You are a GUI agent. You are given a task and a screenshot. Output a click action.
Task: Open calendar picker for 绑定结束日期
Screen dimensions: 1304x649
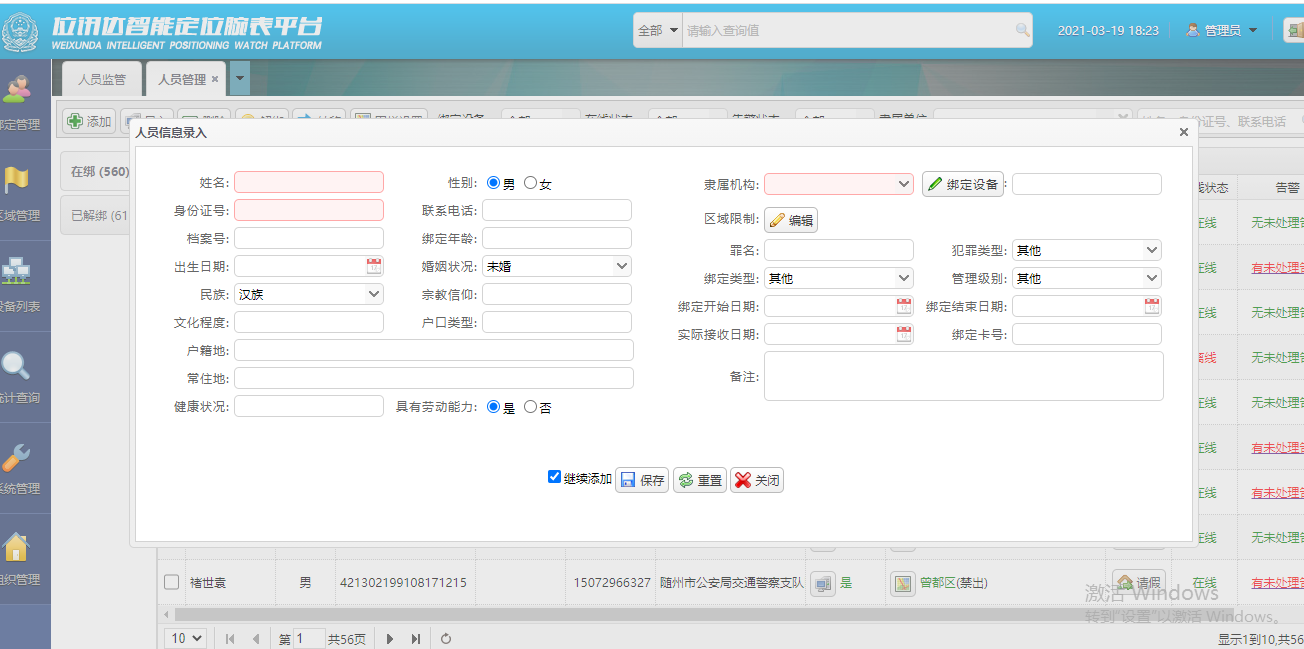(x=1152, y=306)
